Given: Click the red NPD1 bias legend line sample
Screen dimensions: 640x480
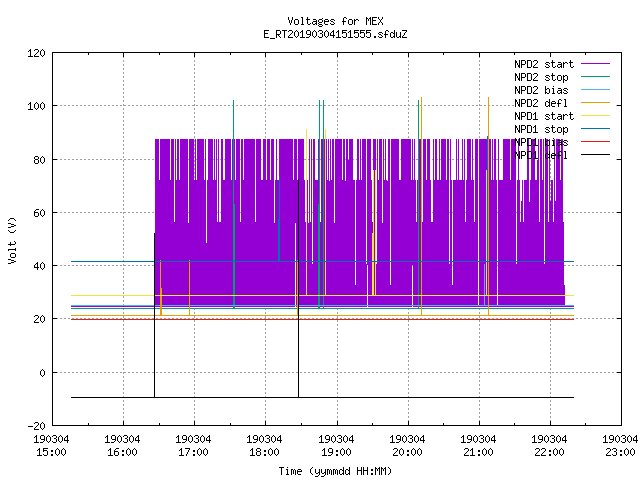Looking at the screenshot, I should [595, 142].
